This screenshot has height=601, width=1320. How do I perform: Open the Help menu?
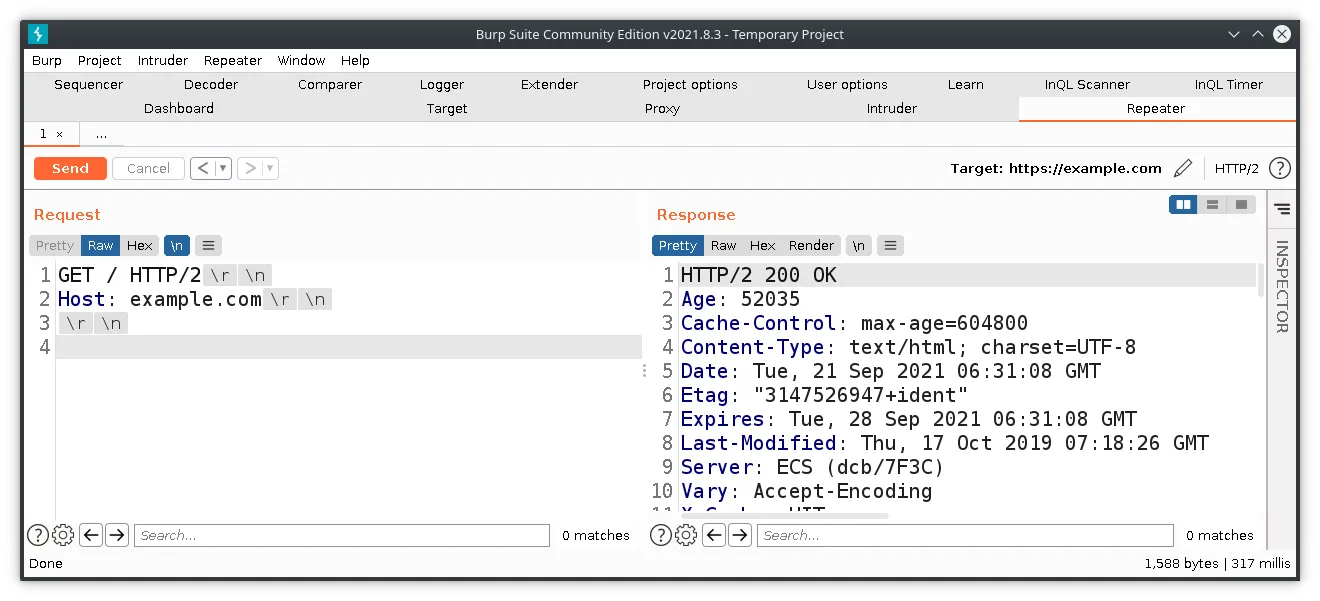click(355, 60)
